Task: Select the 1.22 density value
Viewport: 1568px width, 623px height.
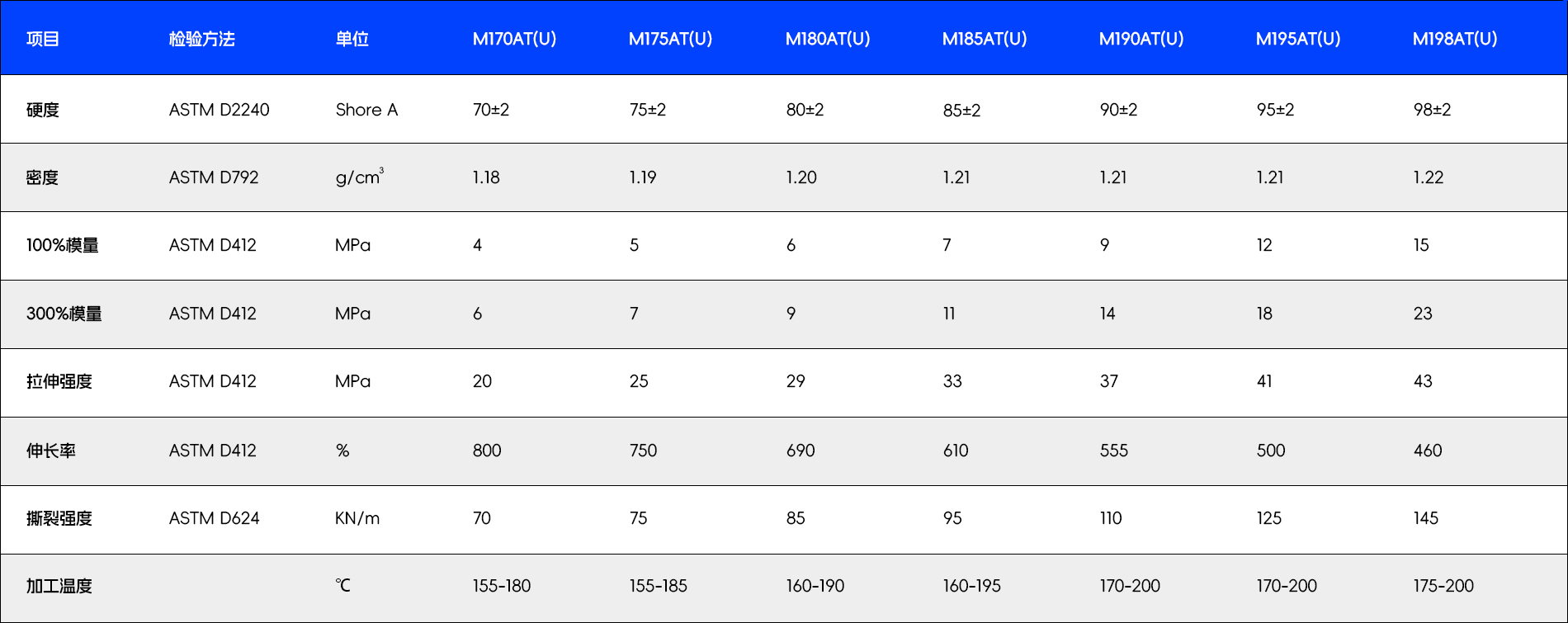Action: coord(1428,177)
